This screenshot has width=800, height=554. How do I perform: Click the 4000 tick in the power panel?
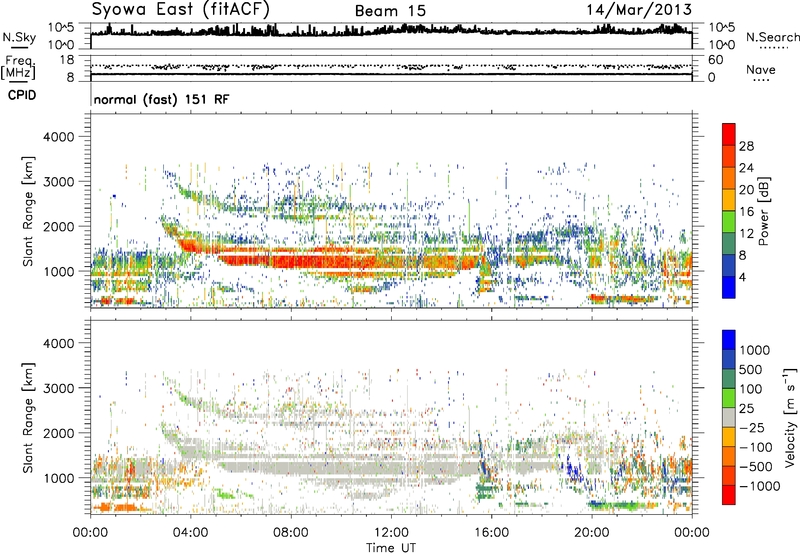tap(58, 137)
